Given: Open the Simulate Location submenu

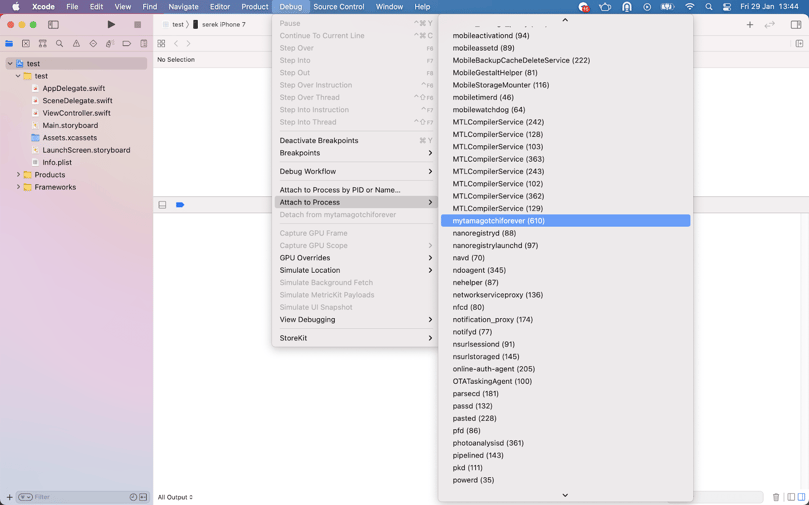Looking at the screenshot, I should click(355, 270).
